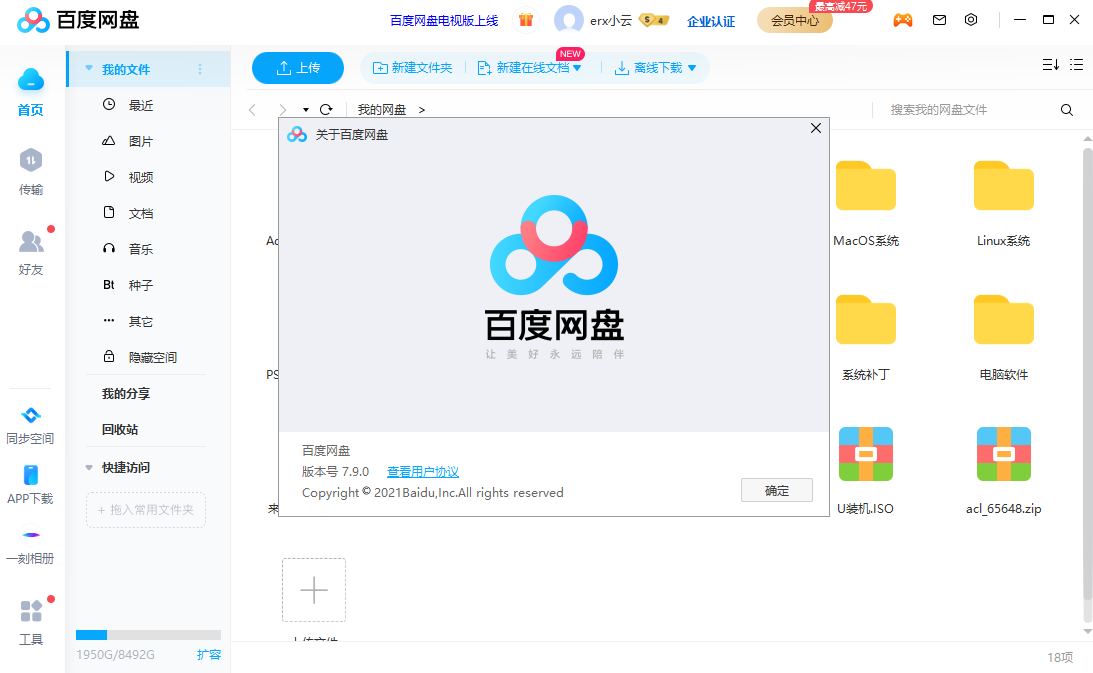Viewport: 1093px width, 673px height.
Task: Open the settings hexagon icon
Action: 971,20
